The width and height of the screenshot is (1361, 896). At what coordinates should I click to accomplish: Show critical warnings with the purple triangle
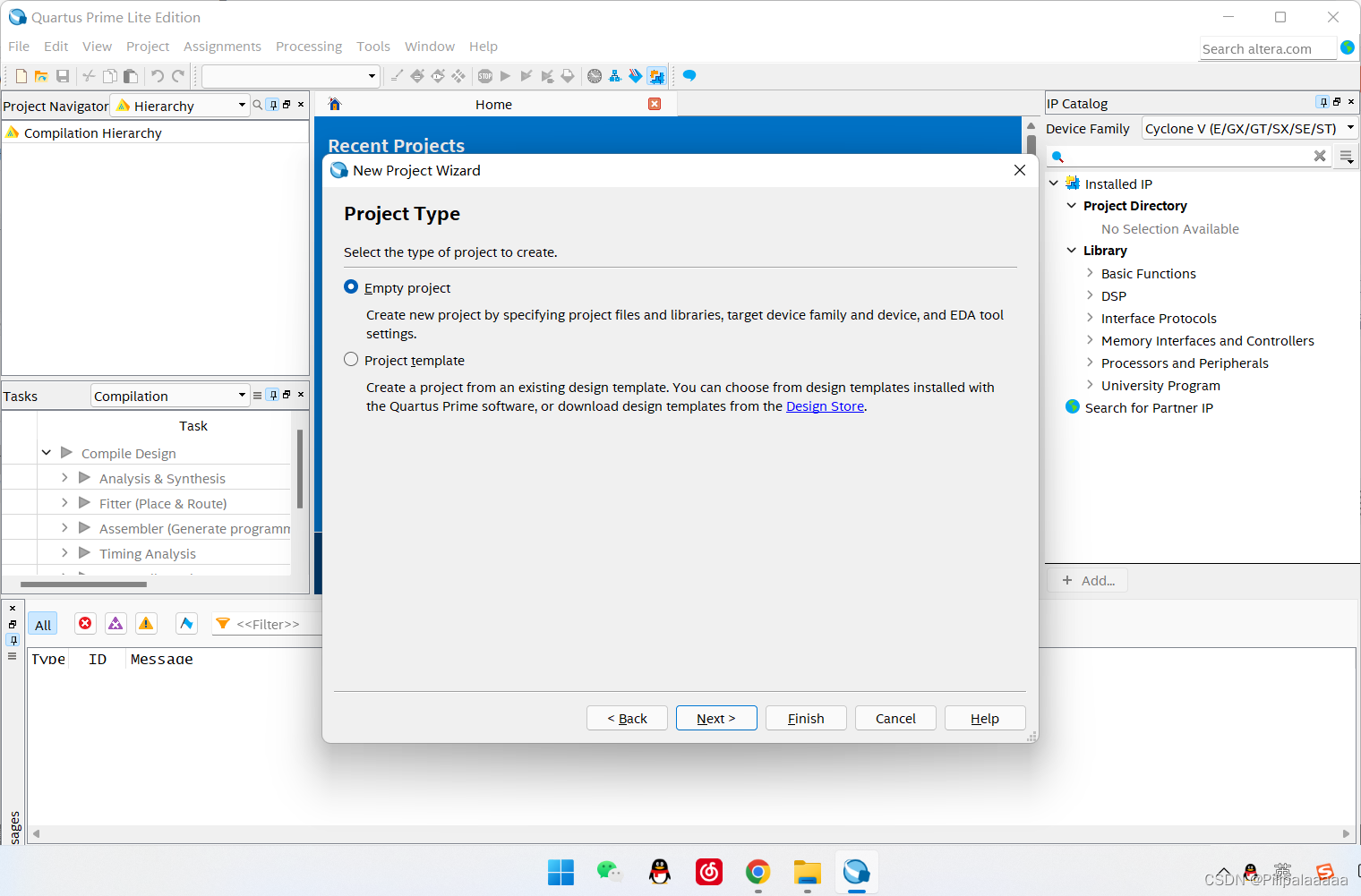116,624
